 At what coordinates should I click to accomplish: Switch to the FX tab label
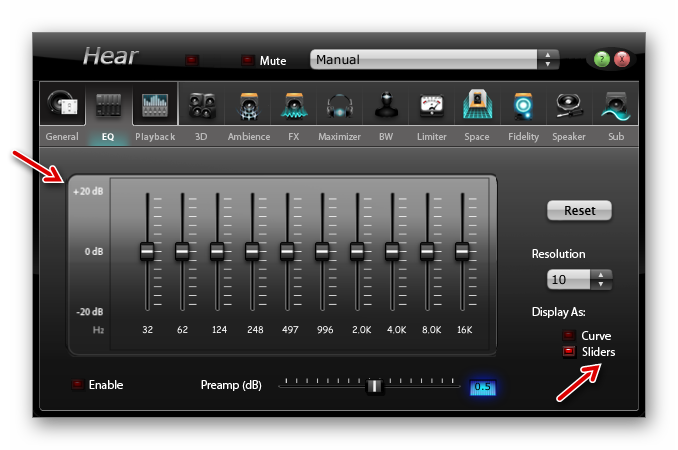[x=294, y=137]
